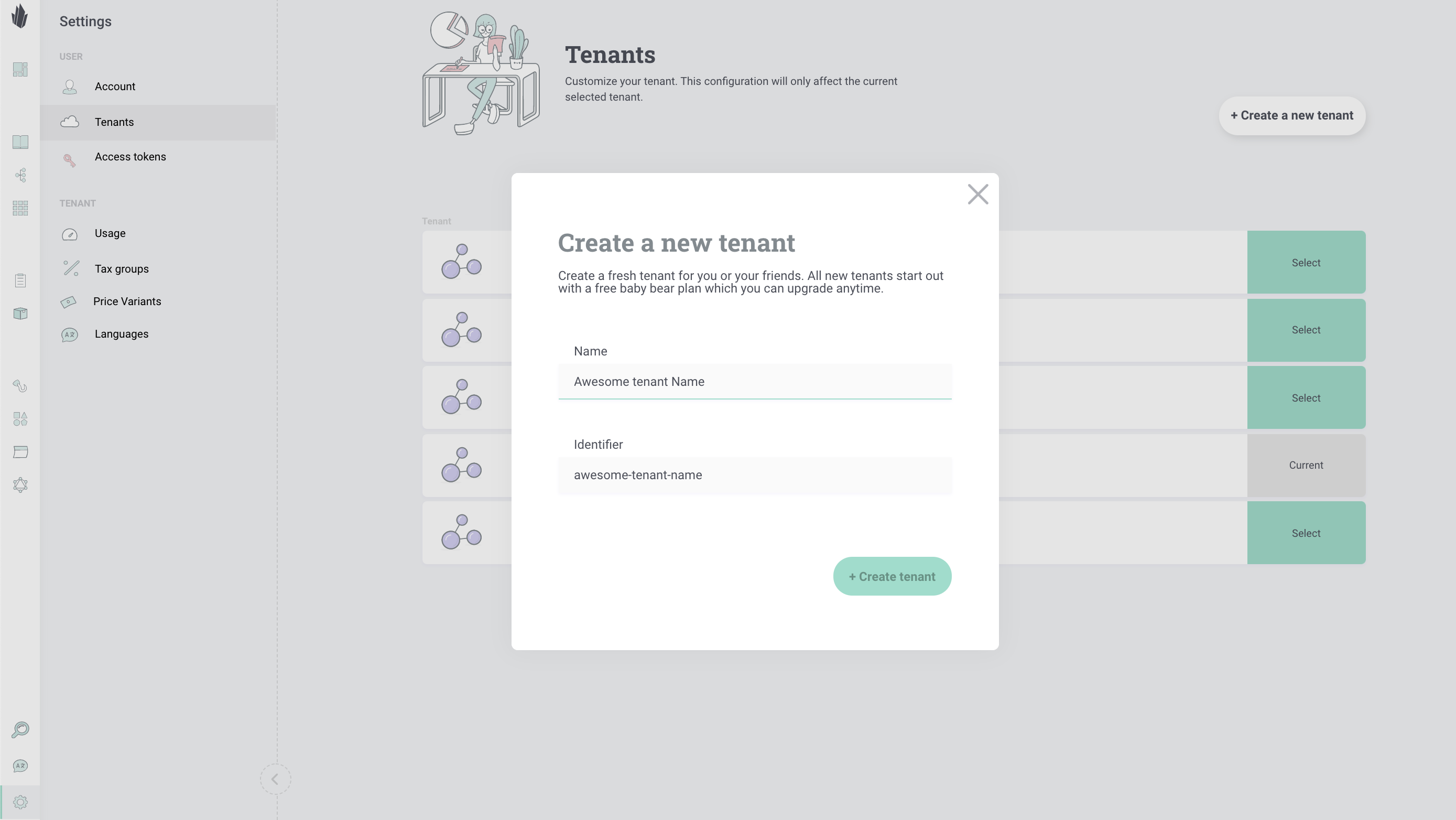Viewport: 1456px width, 820px height.
Task: Open the webhooks hook icon in sidebar
Action: point(20,386)
